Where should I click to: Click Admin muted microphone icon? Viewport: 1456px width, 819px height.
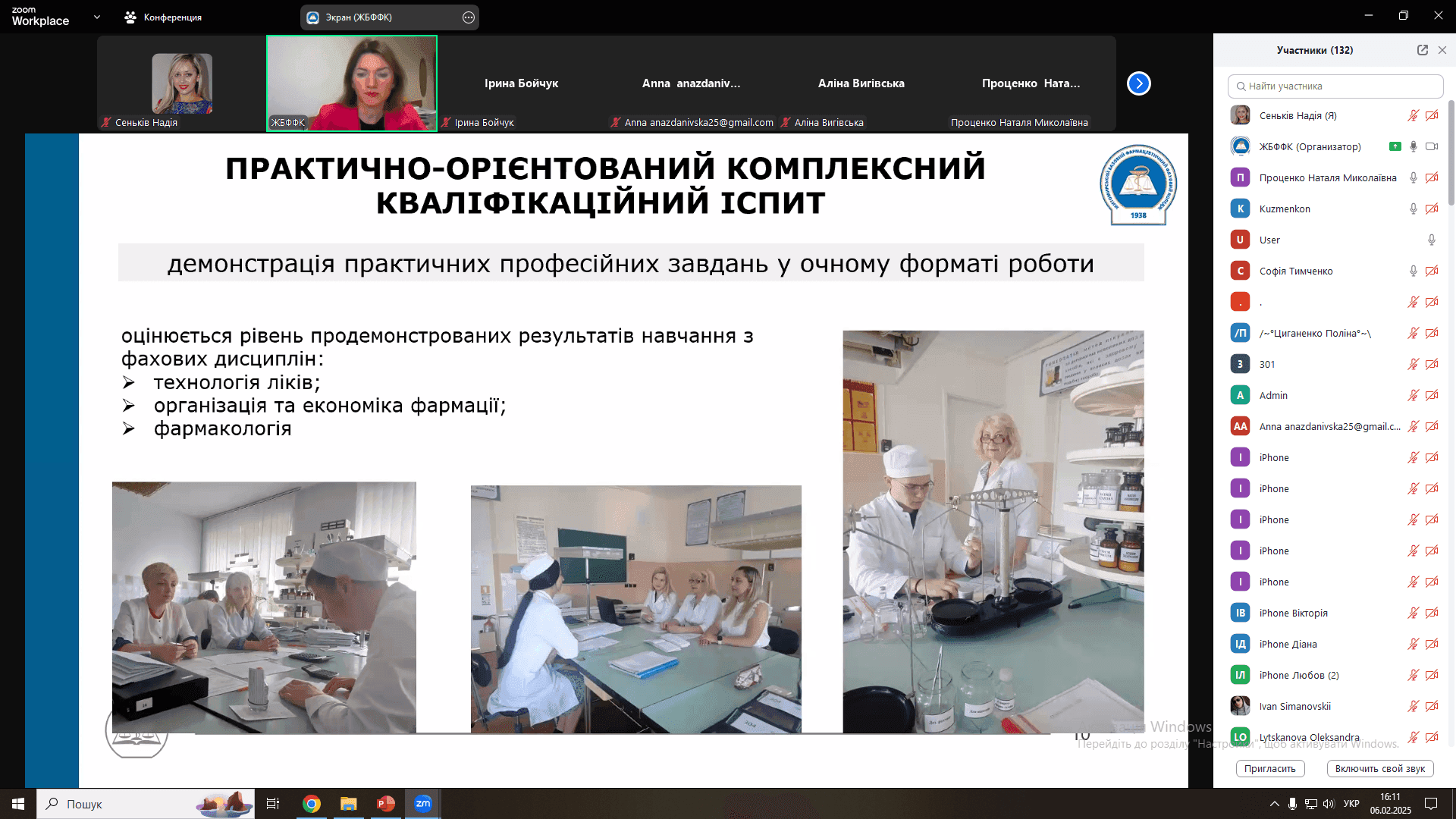point(1414,395)
